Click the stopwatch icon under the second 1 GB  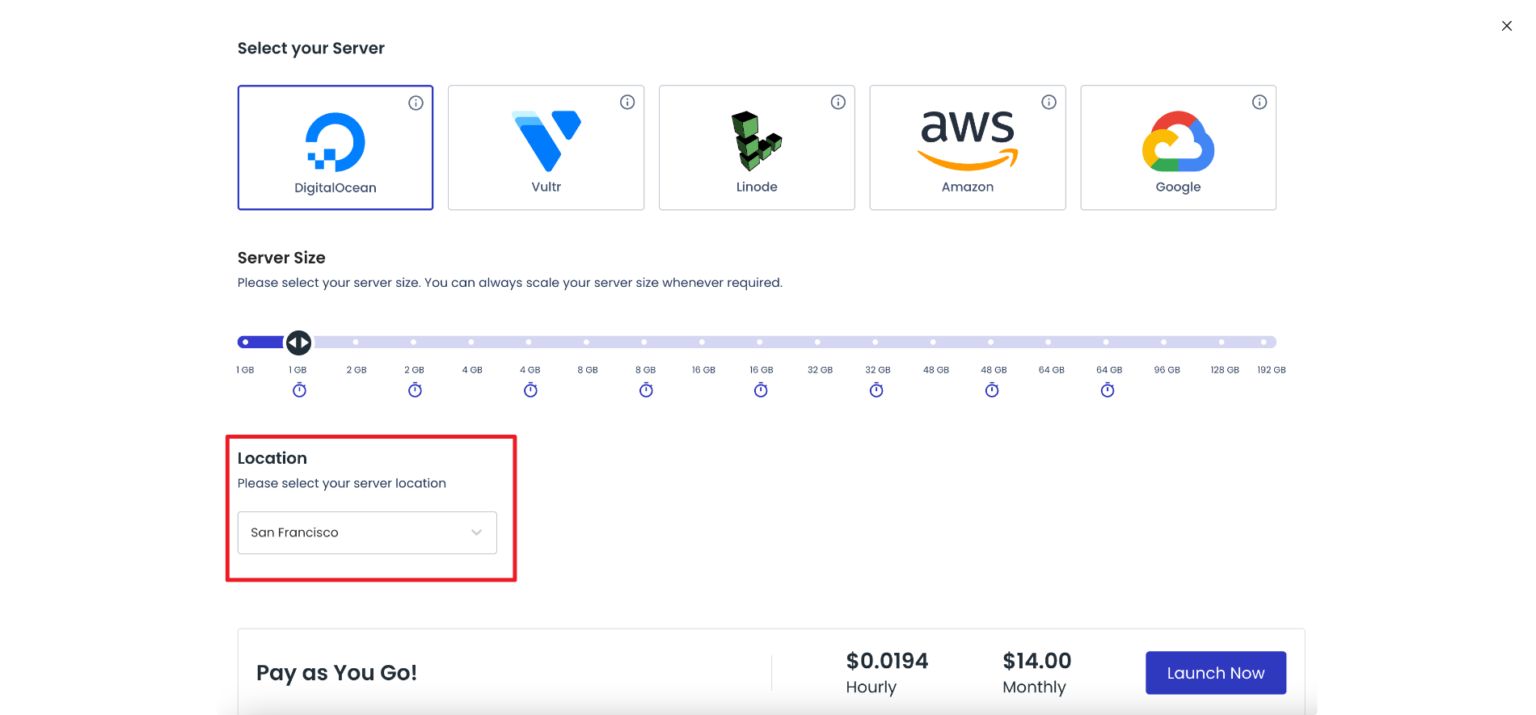tap(299, 390)
